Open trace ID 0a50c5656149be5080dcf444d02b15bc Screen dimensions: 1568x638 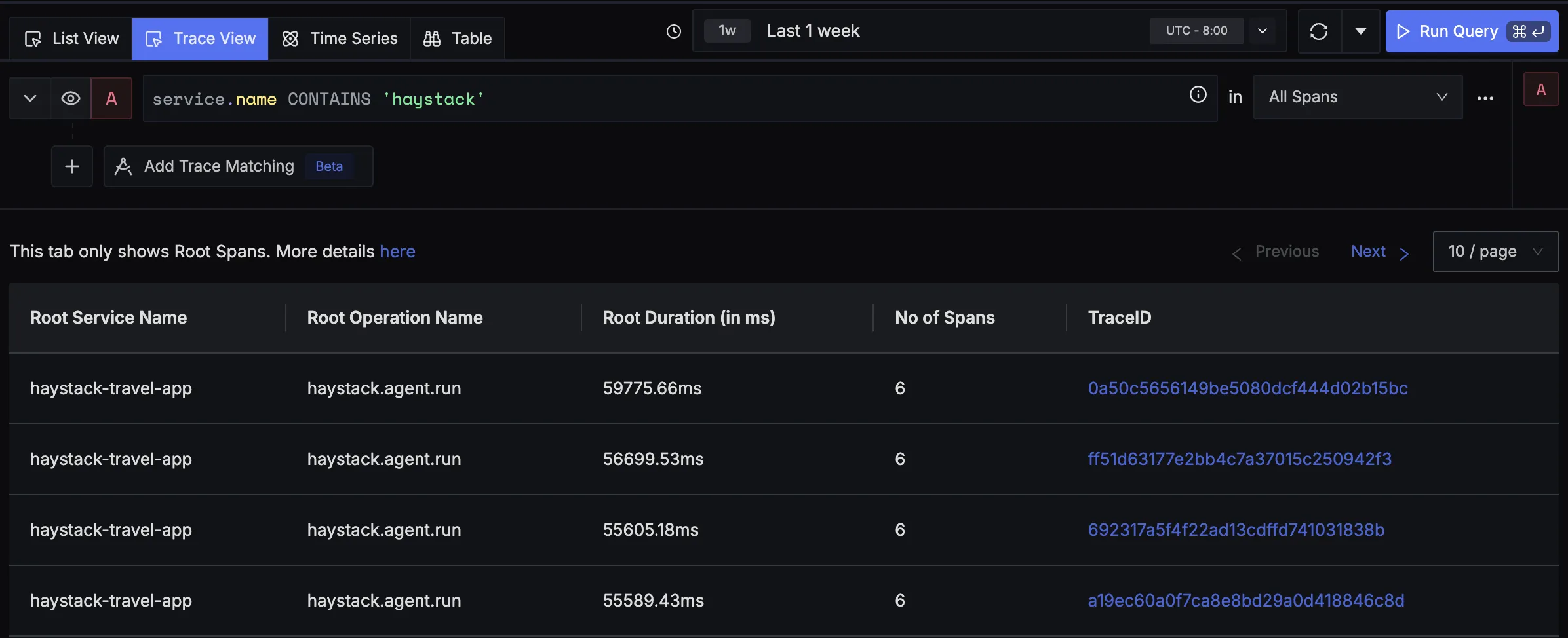pyautogui.click(x=1247, y=388)
